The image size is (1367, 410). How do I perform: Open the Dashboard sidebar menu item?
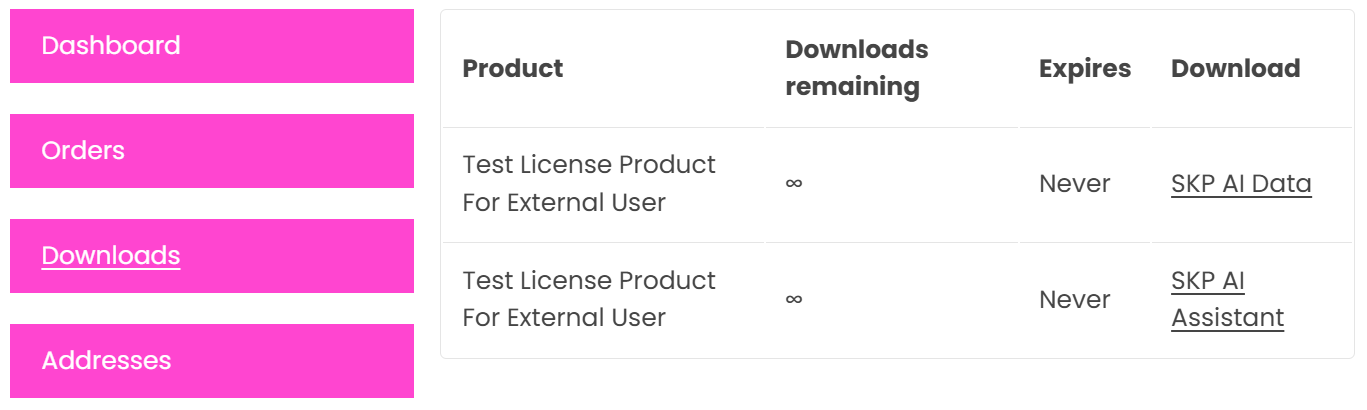click(x=111, y=46)
